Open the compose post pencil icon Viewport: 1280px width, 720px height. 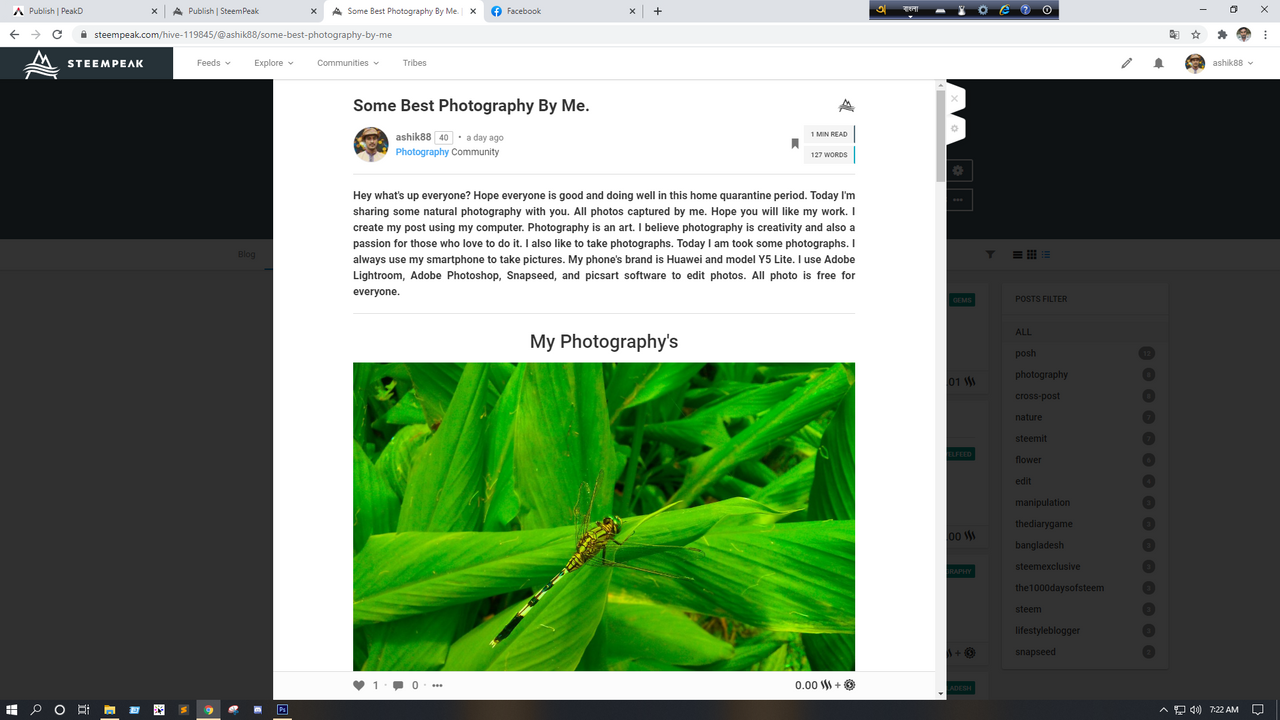[x=1127, y=63]
